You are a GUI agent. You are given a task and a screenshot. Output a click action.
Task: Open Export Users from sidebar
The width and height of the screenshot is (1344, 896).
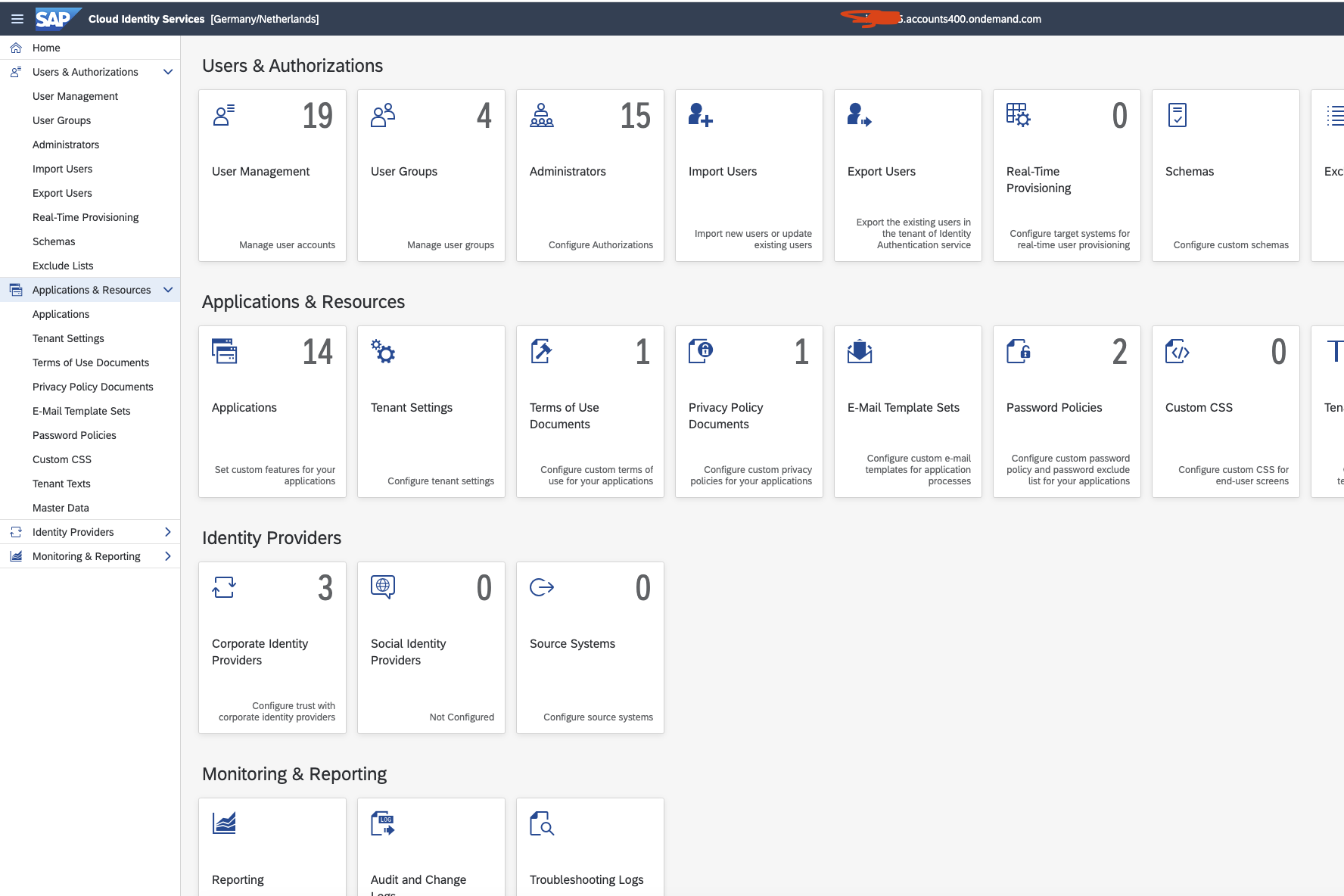click(x=90, y=193)
